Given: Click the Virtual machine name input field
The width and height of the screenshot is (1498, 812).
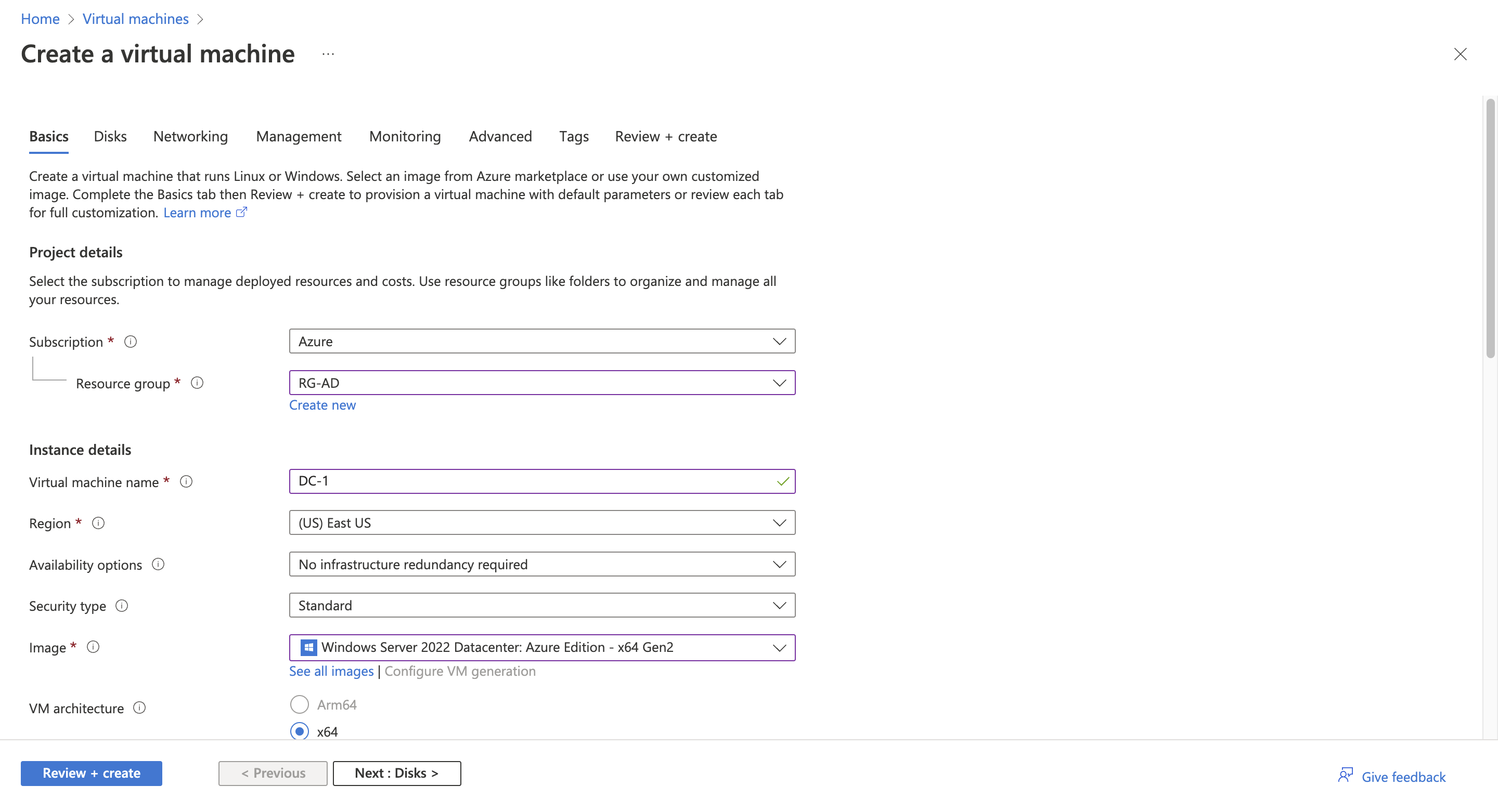Looking at the screenshot, I should (541, 481).
